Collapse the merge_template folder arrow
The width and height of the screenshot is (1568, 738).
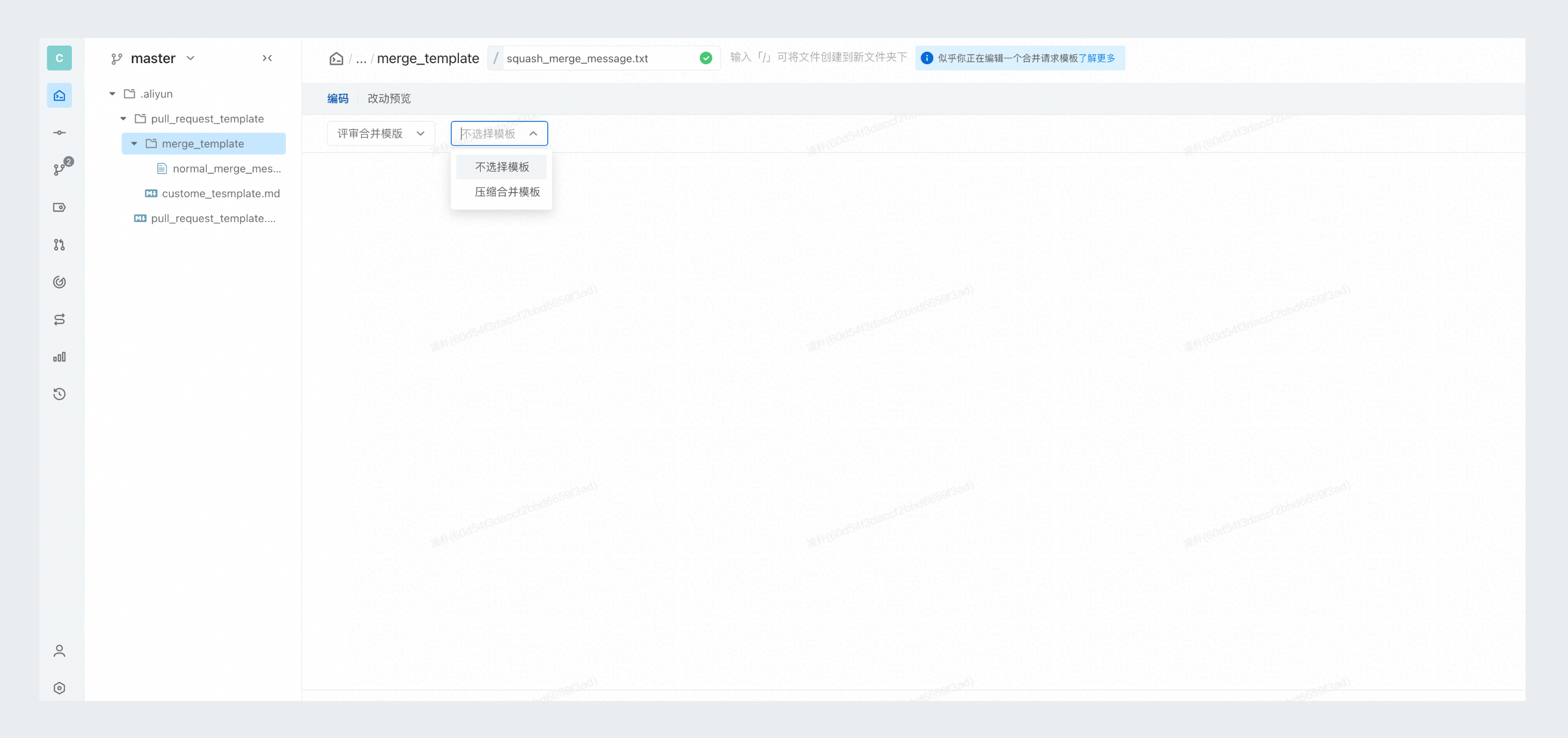click(134, 144)
